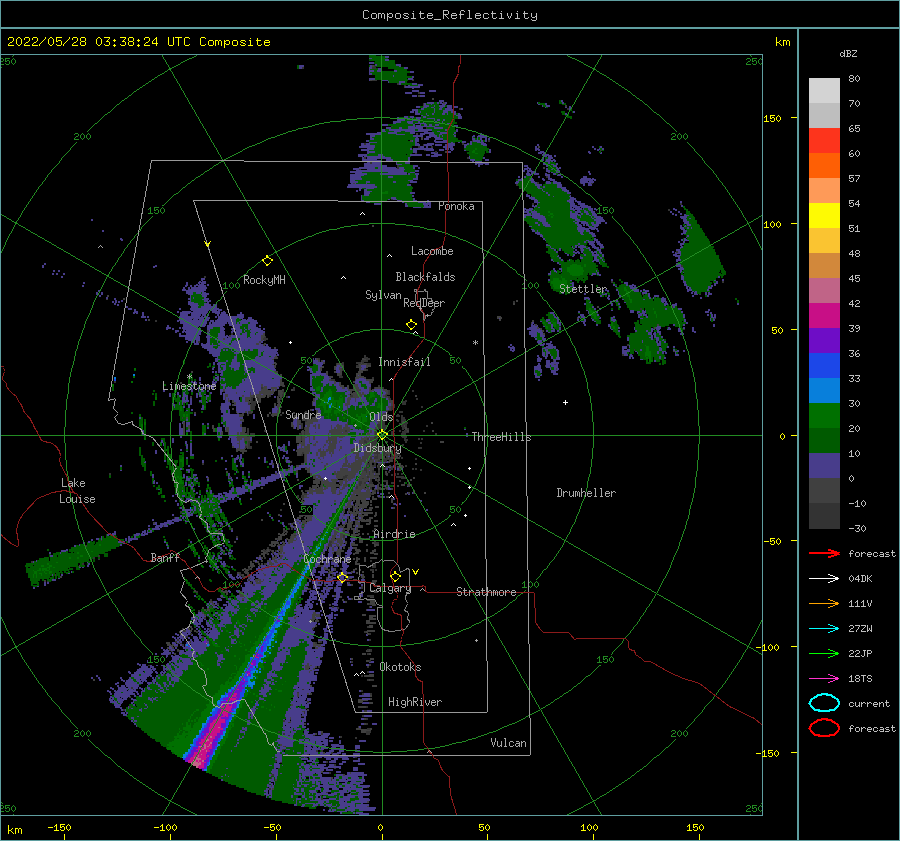
Task: Select the cyan current ellipse icon
Action: click(x=824, y=703)
